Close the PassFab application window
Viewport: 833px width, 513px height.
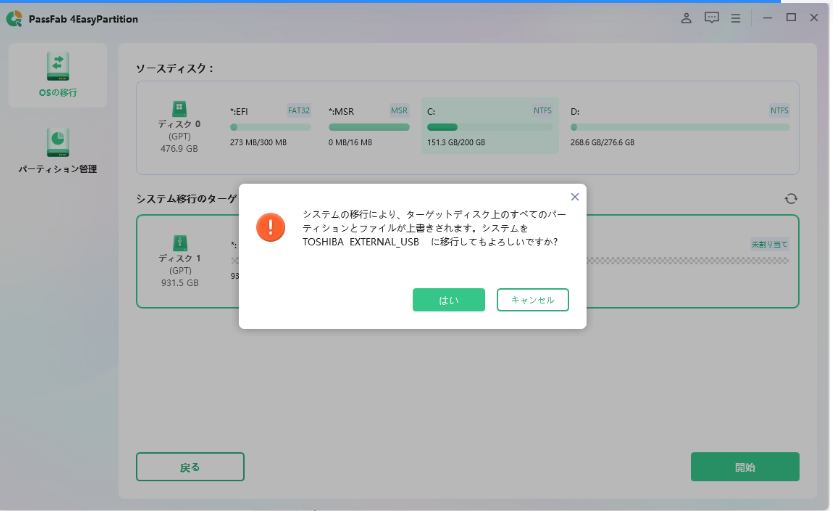tap(813, 18)
